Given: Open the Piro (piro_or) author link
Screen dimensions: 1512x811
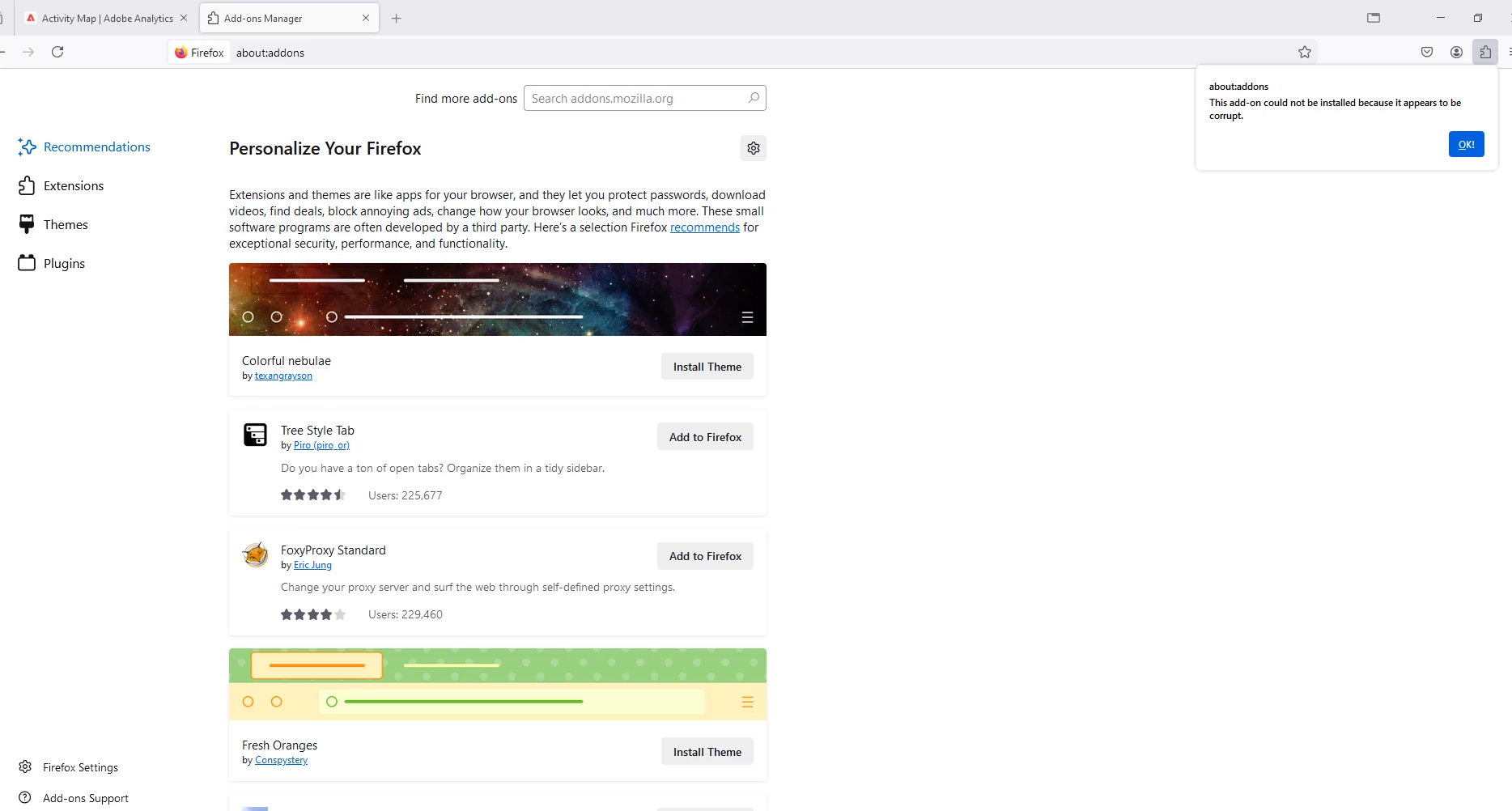Looking at the screenshot, I should point(321,445).
